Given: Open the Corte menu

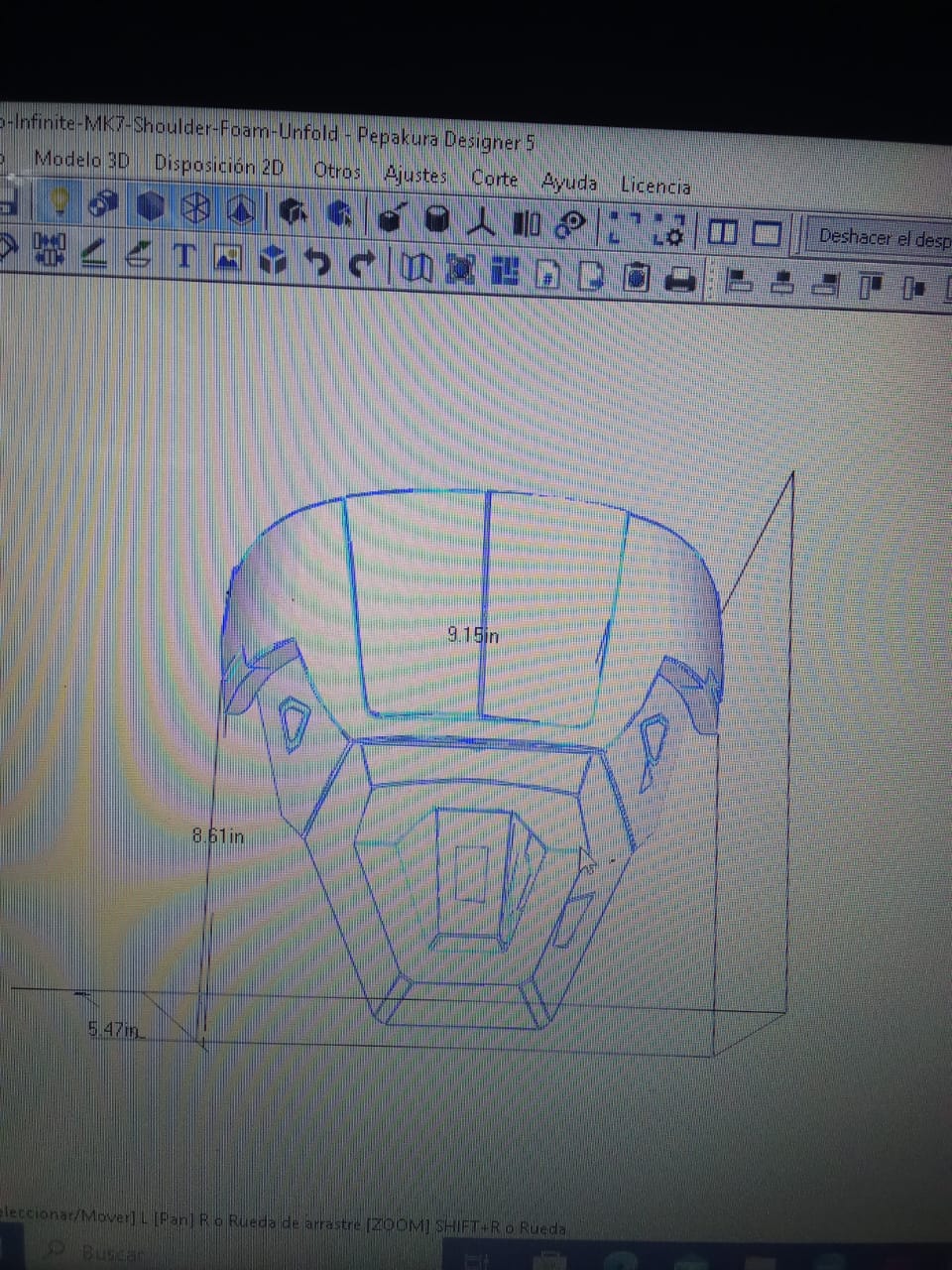Looking at the screenshot, I should tap(494, 179).
